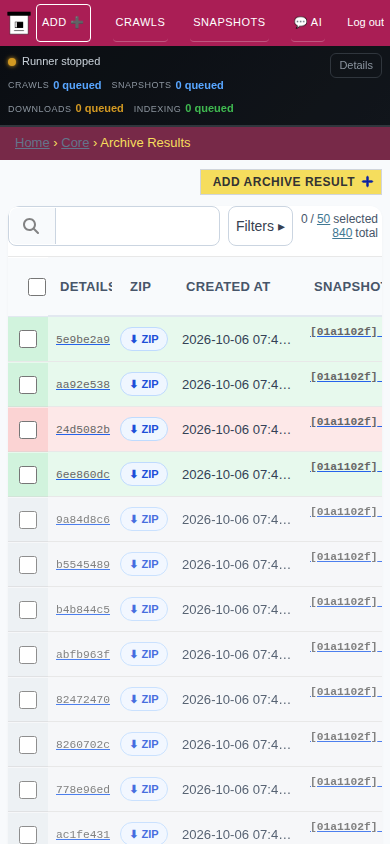Click downloads 0 queued link
390x844 pixels.
[x=100, y=108]
